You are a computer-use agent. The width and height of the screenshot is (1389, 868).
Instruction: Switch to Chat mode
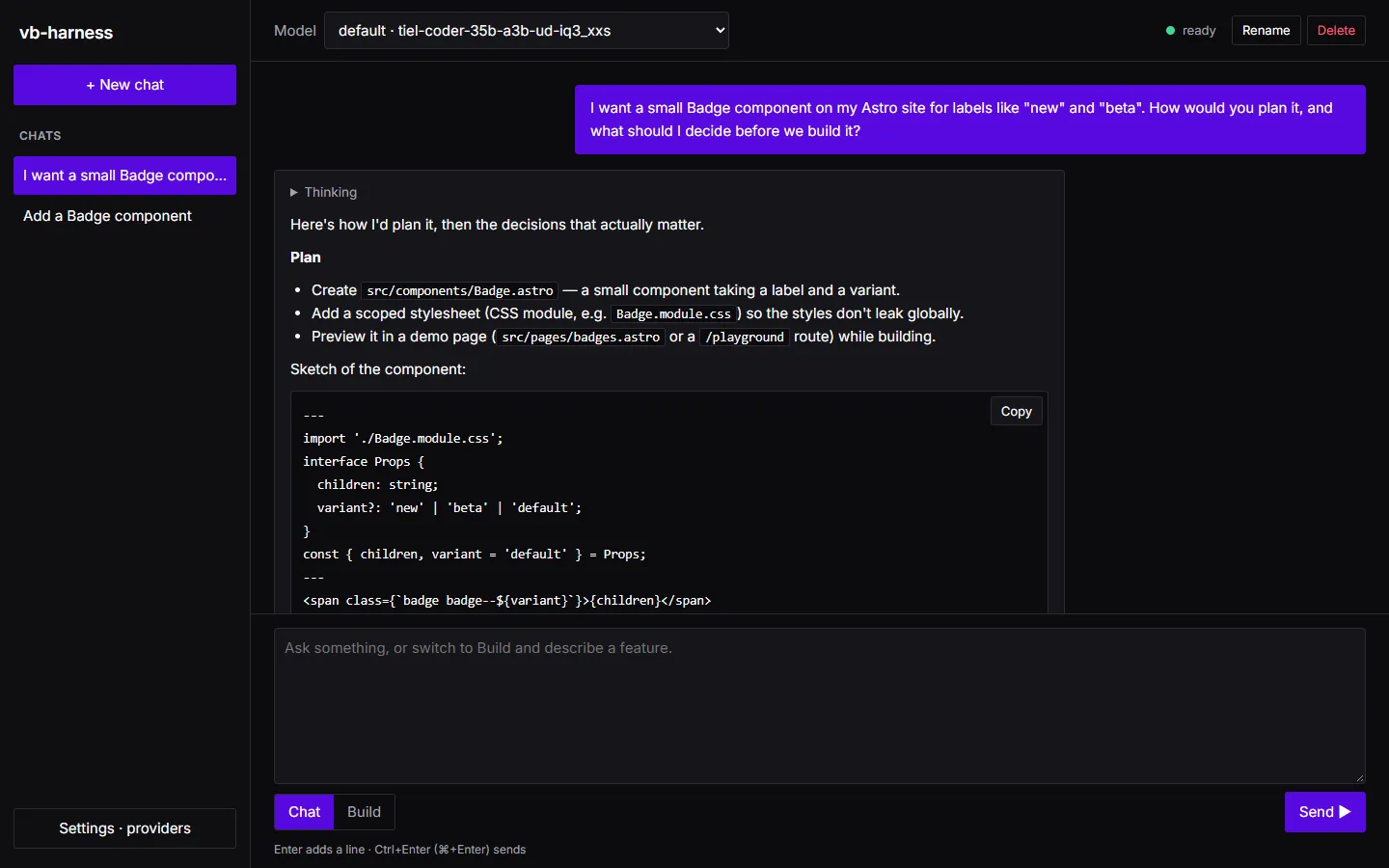pyautogui.click(x=304, y=812)
